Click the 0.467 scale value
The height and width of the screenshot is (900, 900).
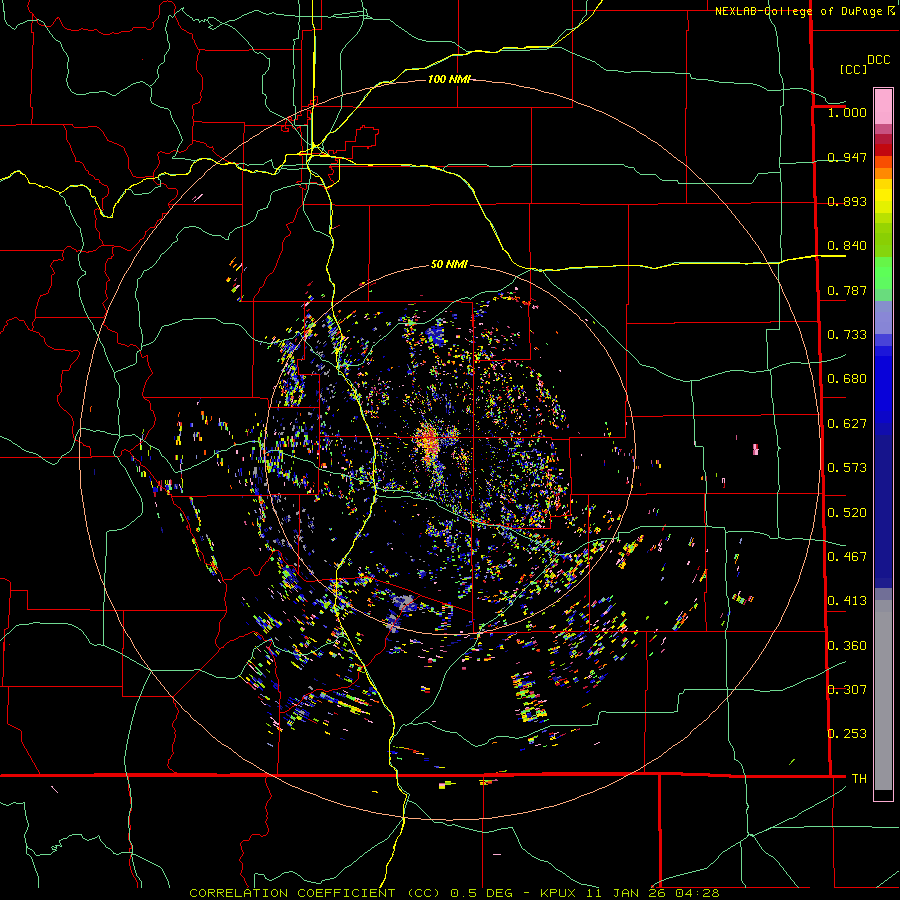[x=847, y=557]
